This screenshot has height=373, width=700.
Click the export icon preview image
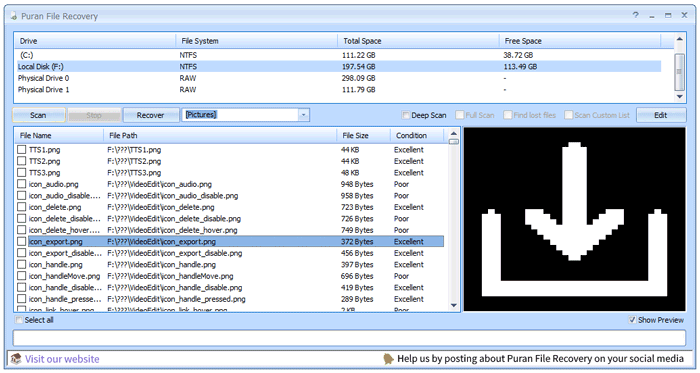tap(575, 219)
